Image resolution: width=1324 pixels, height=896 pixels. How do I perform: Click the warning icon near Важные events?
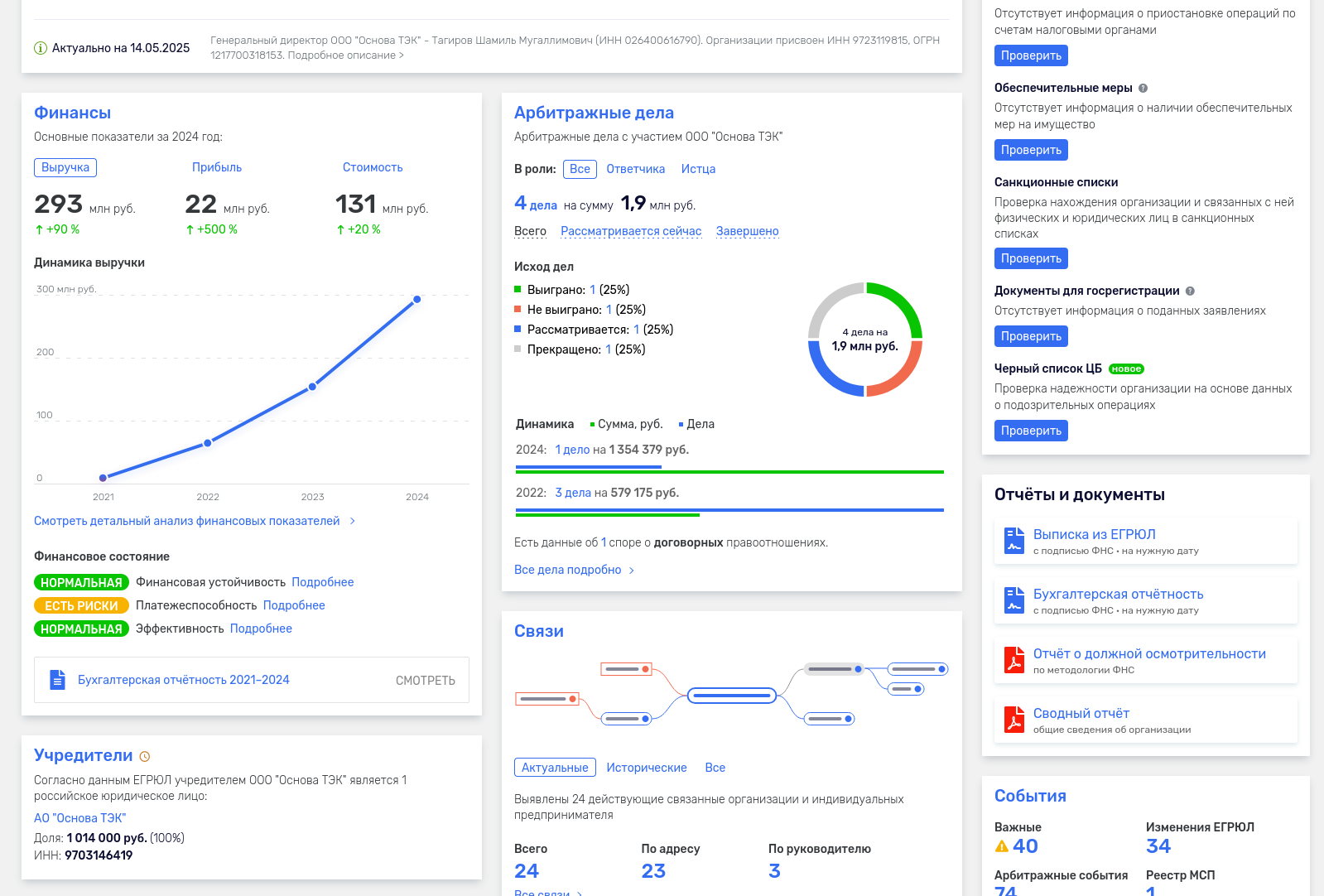(x=1002, y=846)
